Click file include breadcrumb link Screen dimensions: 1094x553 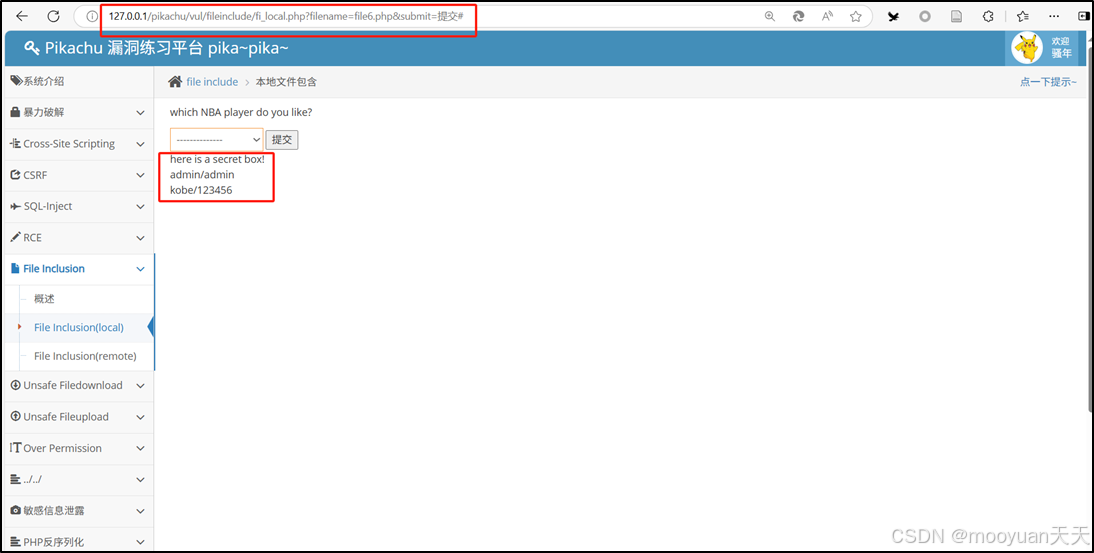(212, 82)
